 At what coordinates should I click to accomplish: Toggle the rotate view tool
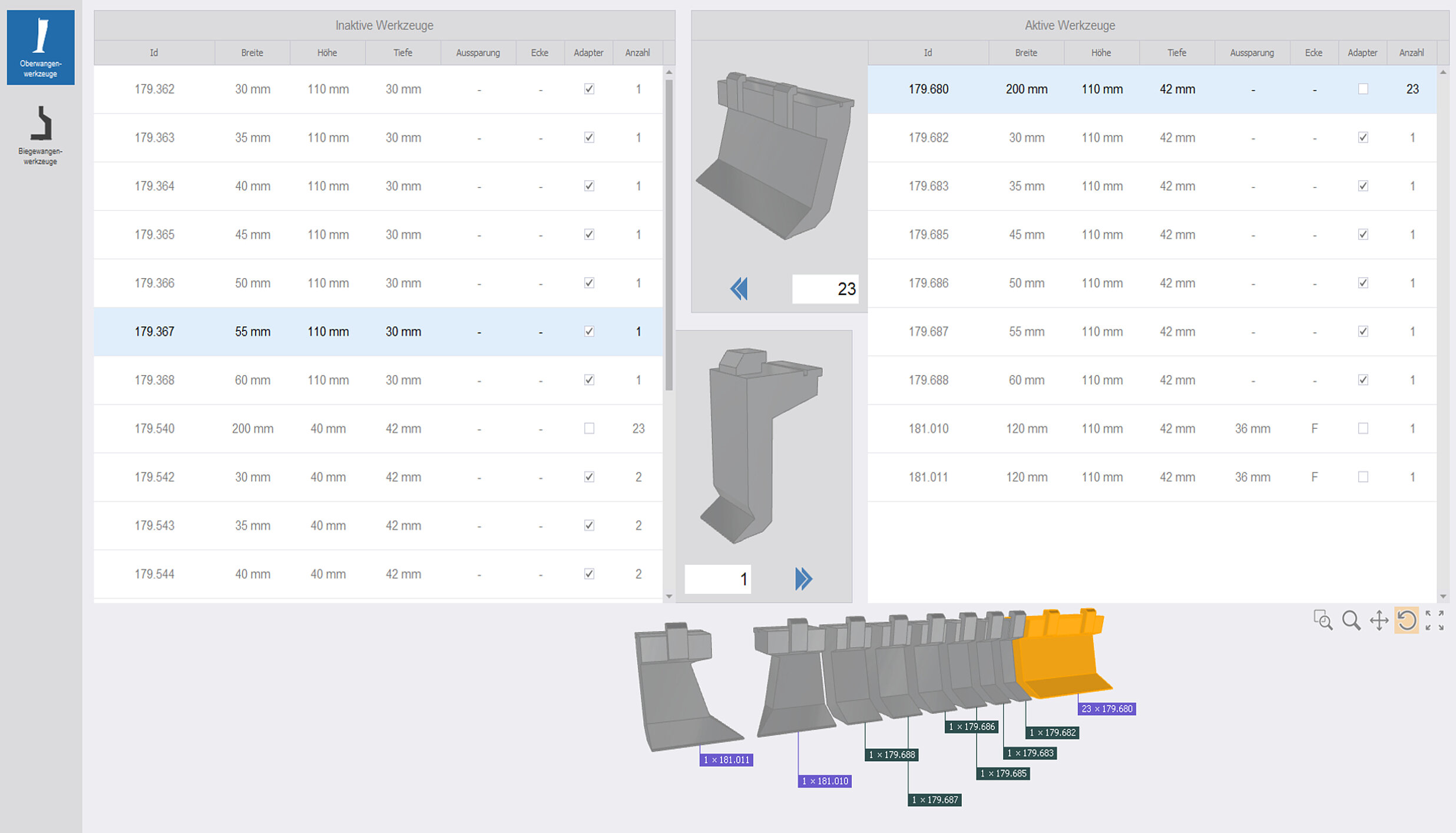pos(1407,620)
